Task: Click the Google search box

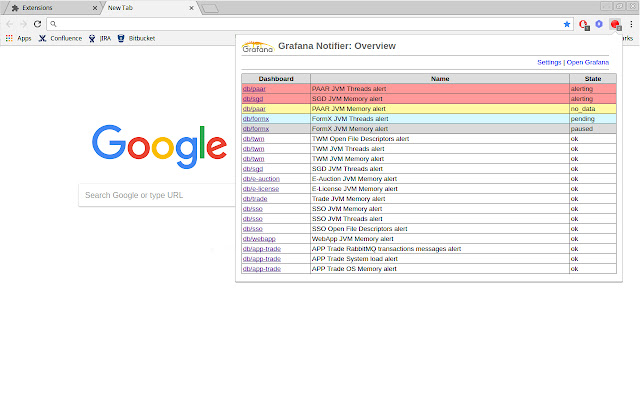Action: pyautogui.click(x=157, y=195)
